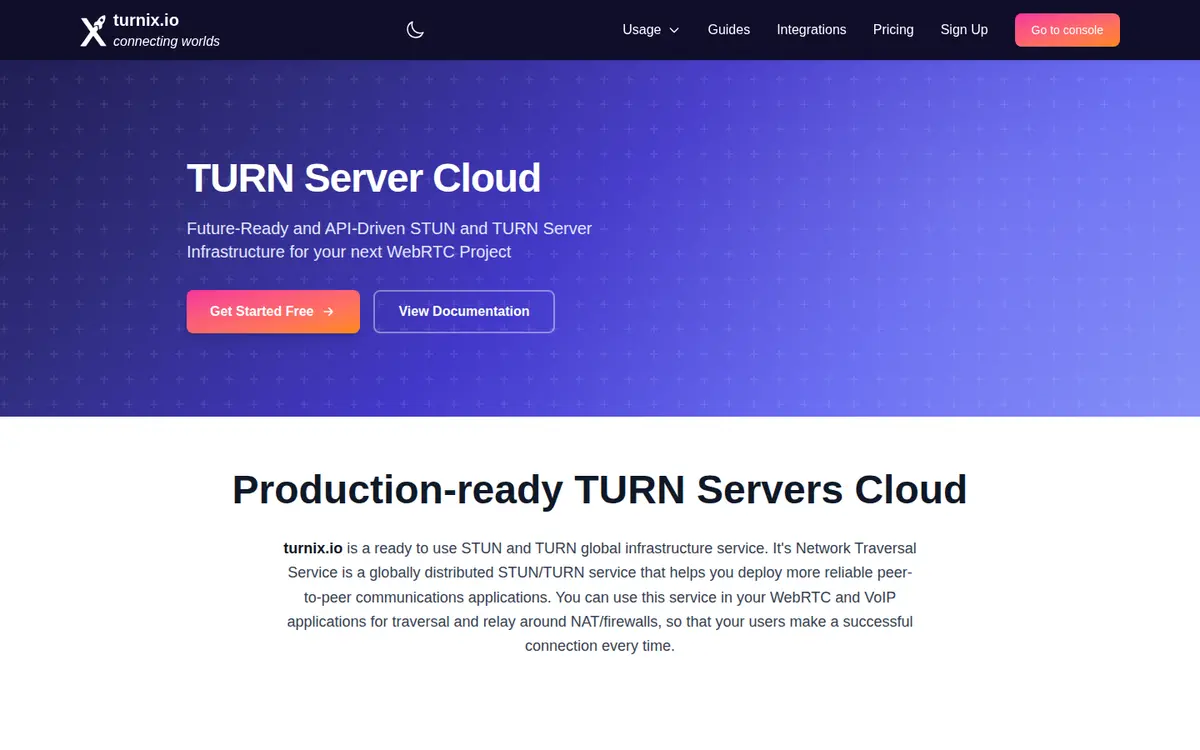Expand the Usage dropdown menu

coord(651,30)
